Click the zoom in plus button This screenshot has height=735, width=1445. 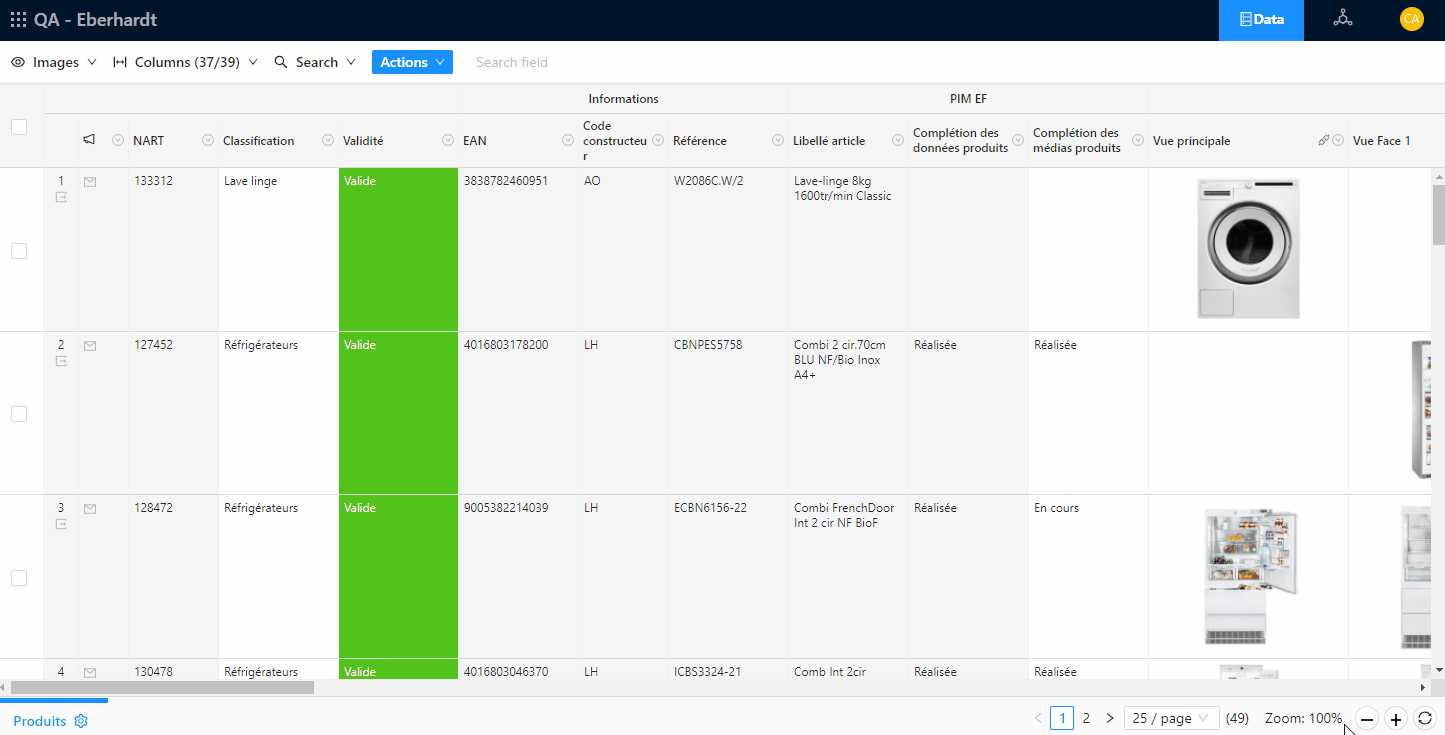1396,718
